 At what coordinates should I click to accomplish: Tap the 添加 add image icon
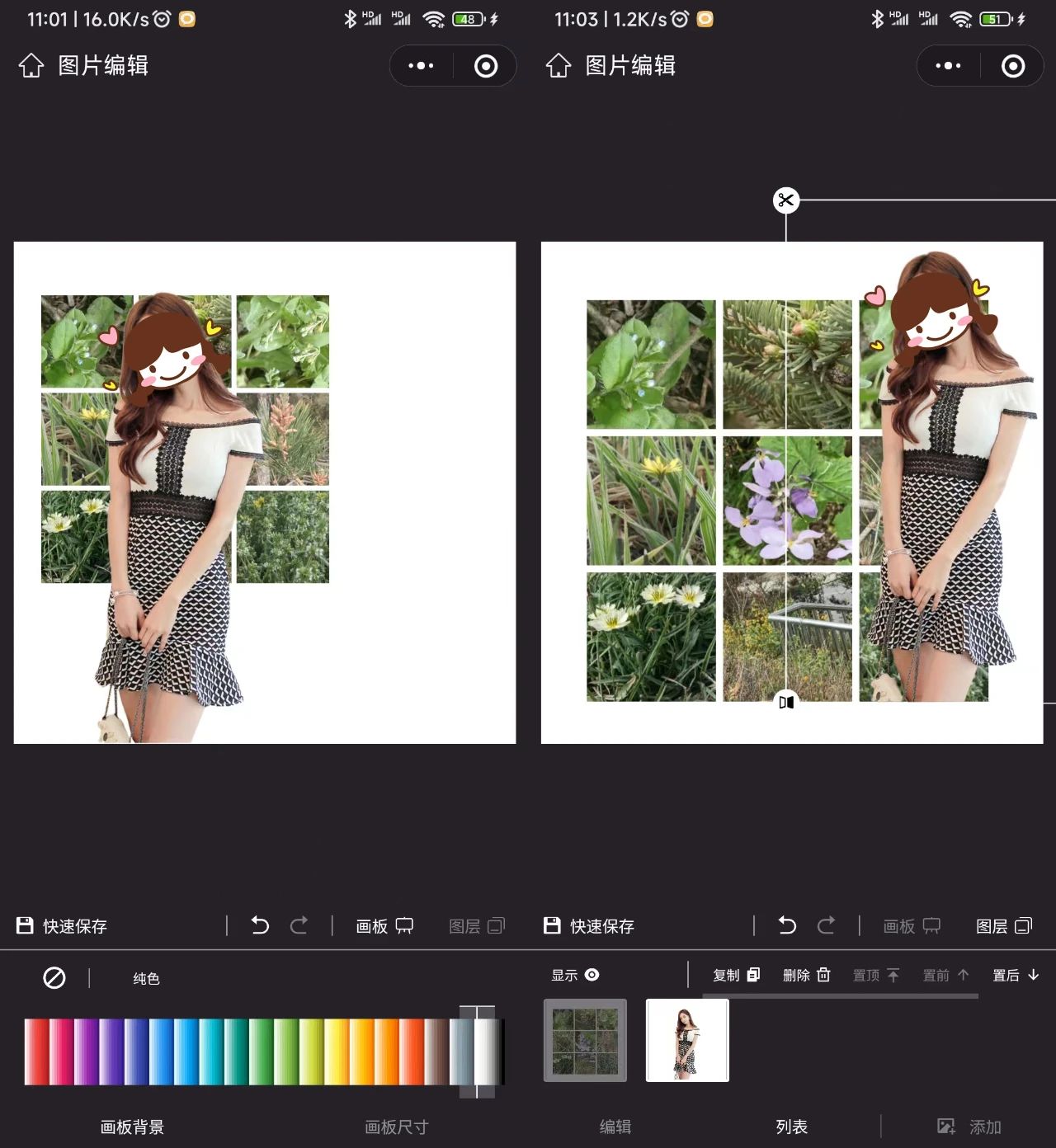[x=949, y=1125]
